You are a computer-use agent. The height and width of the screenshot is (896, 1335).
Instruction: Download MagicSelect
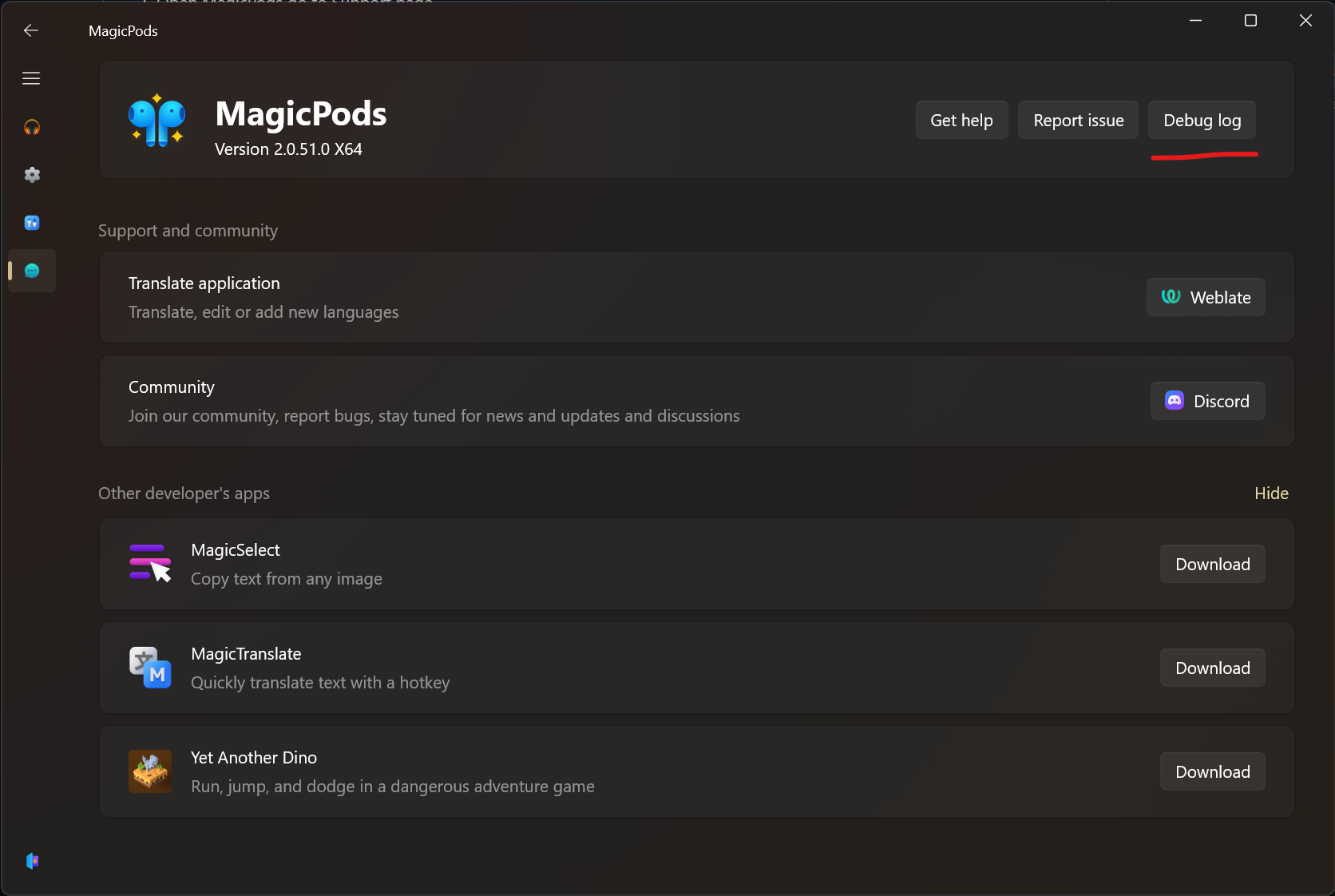pos(1211,564)
